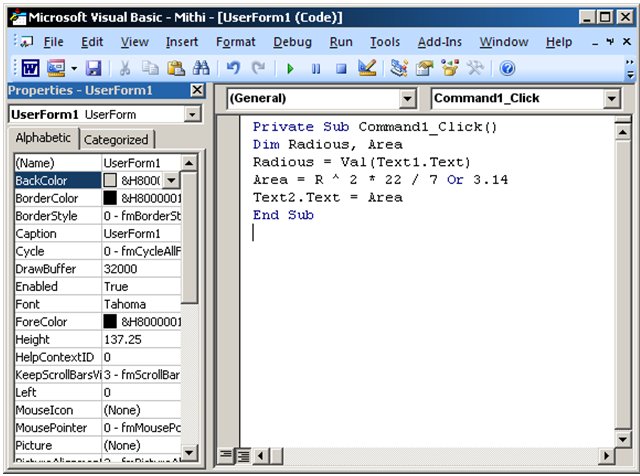Click the Save icon in toolbar
640x476 pixels.
(93, 69)
